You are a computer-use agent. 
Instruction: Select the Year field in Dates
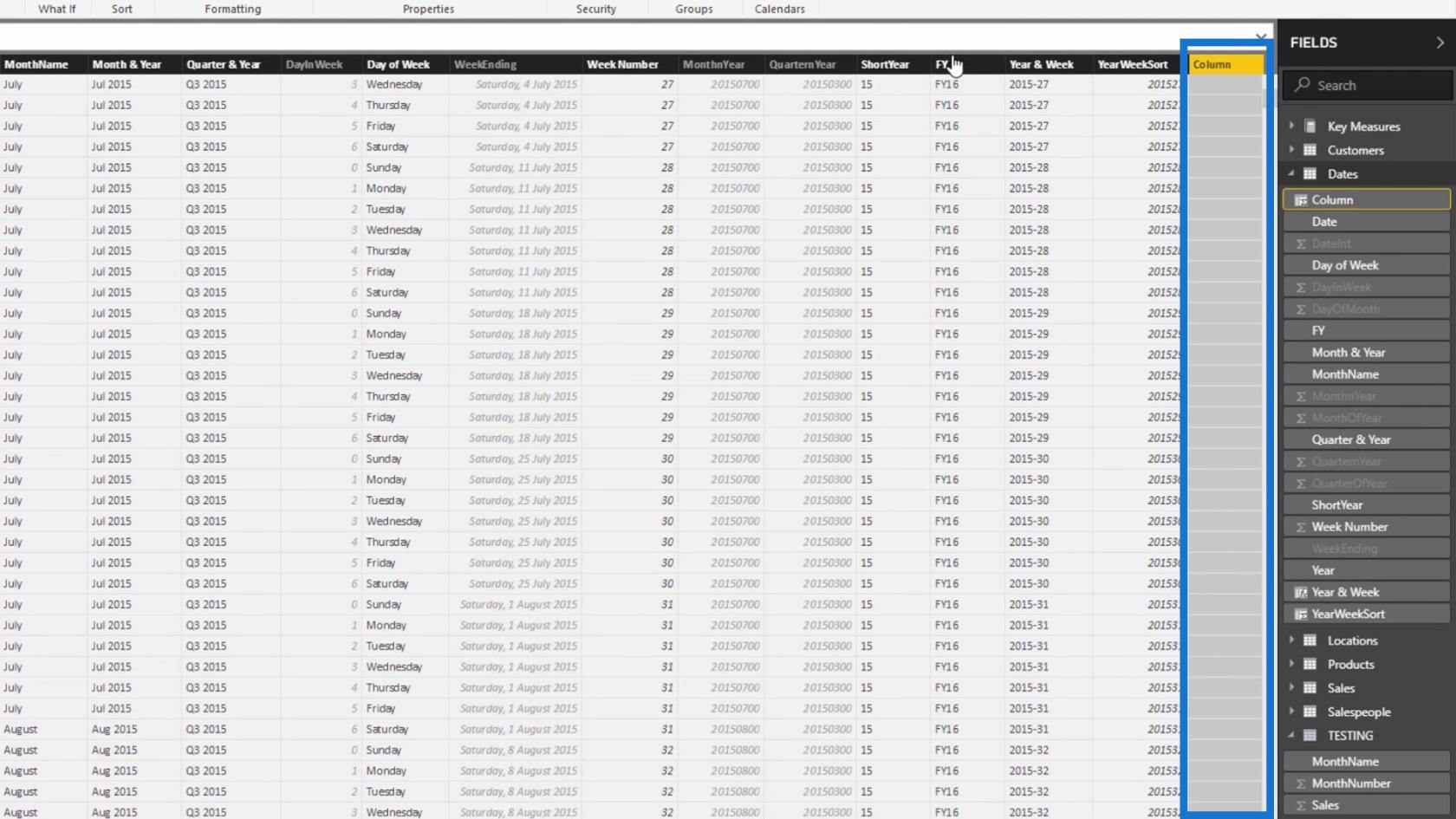(x=1367, y=570)
